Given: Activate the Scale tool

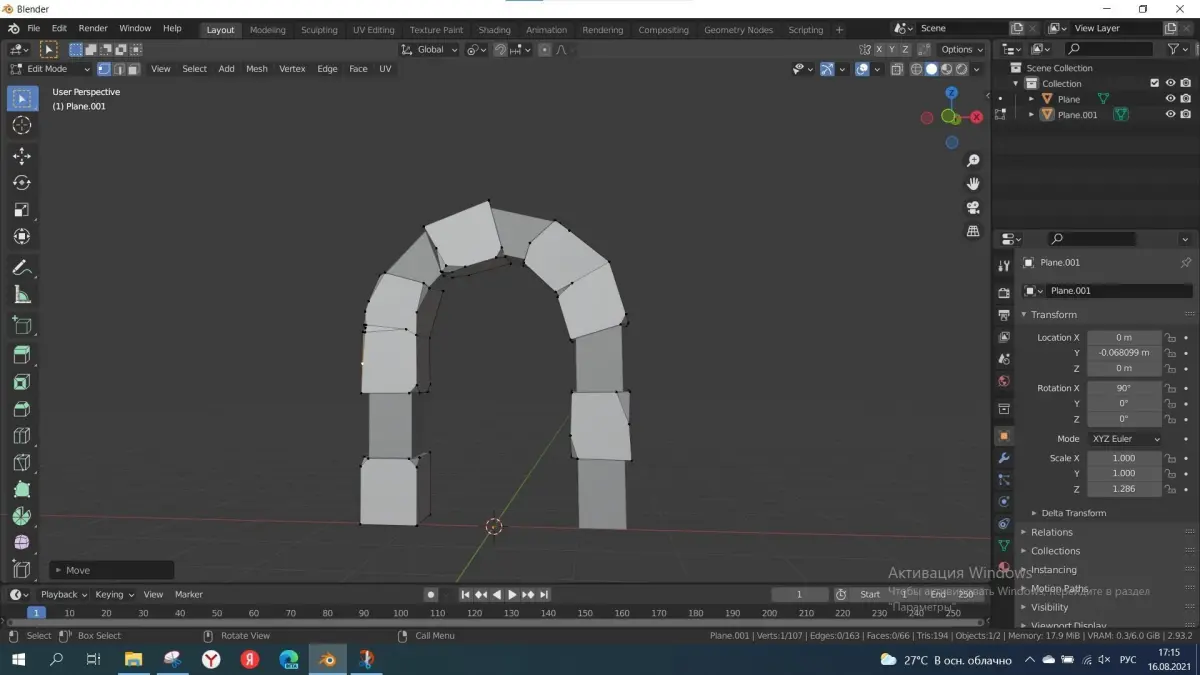Looking at the screenshot, I should point(22,210).
